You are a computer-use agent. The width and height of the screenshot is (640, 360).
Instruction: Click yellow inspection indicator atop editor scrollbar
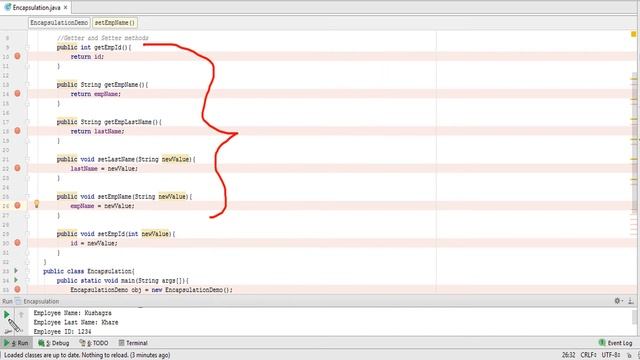633,34
